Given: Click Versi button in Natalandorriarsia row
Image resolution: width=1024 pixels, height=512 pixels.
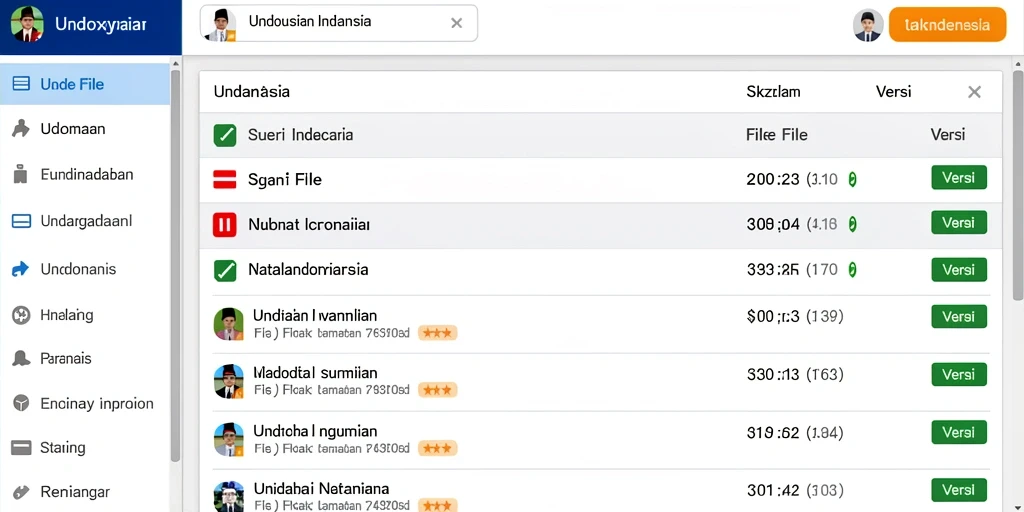Looking at the screenshot, I should (x=959, y=270).
